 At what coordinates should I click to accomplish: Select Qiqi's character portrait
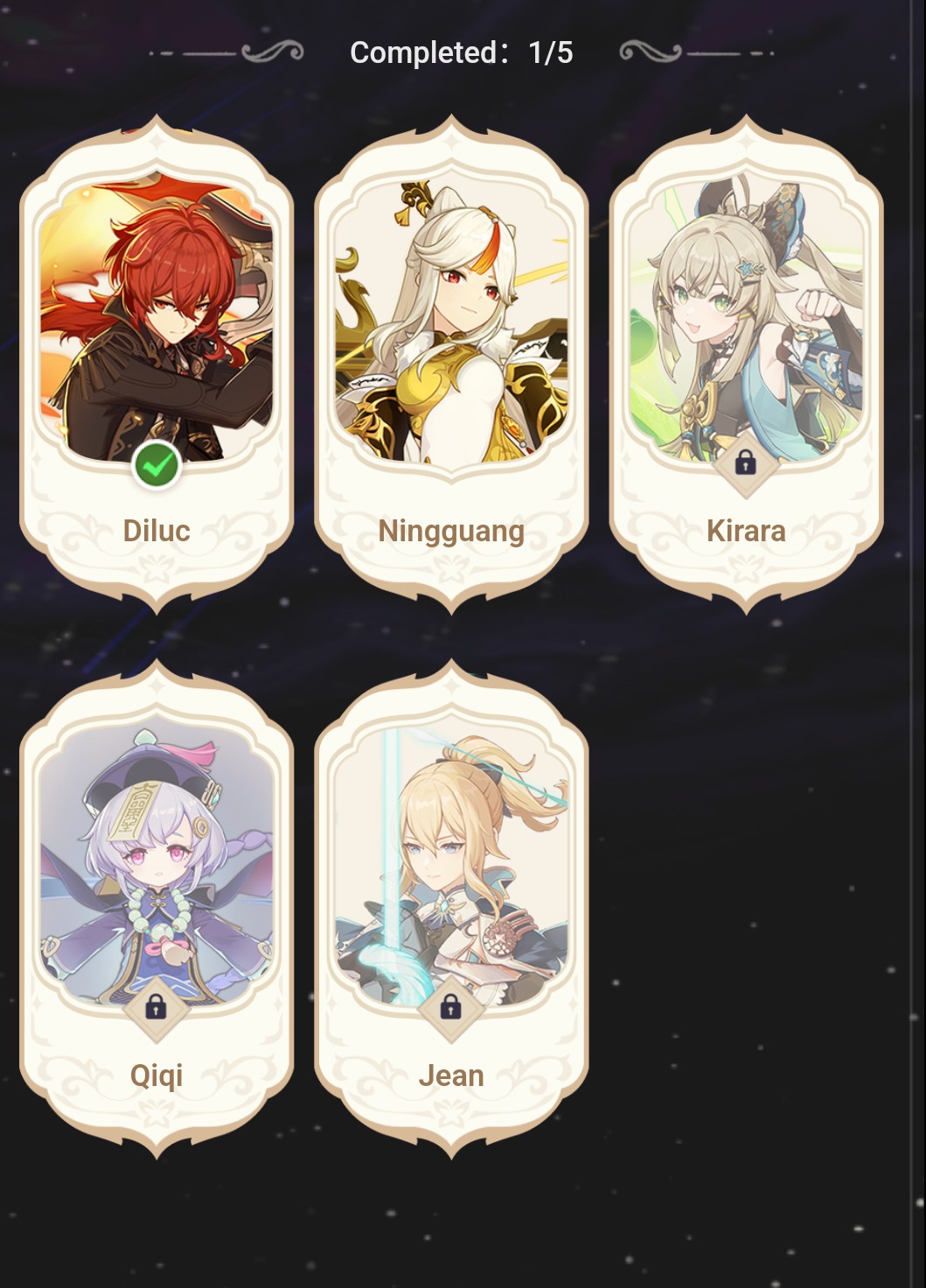point(157,867)
